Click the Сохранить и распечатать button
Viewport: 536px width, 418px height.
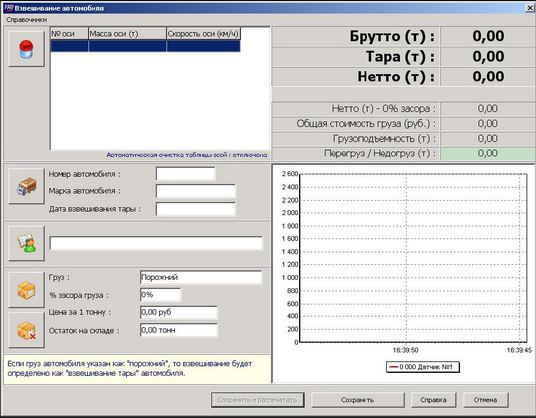coord(257,400)
